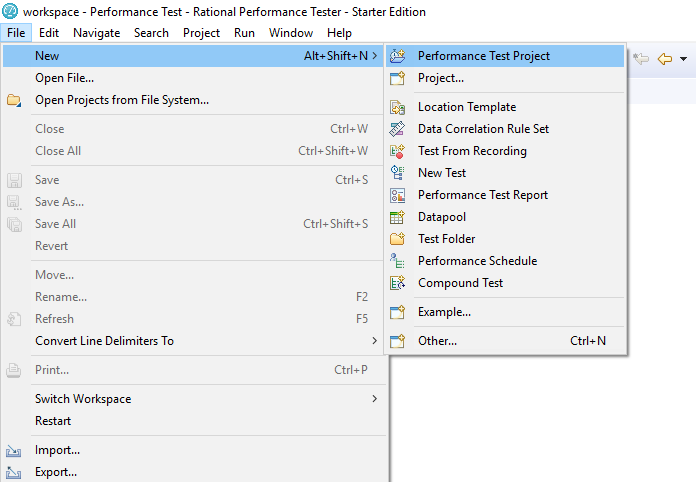Open the Run menu in menu bar
The width and height of the screenshot is (696, 482).
(244, 33)
